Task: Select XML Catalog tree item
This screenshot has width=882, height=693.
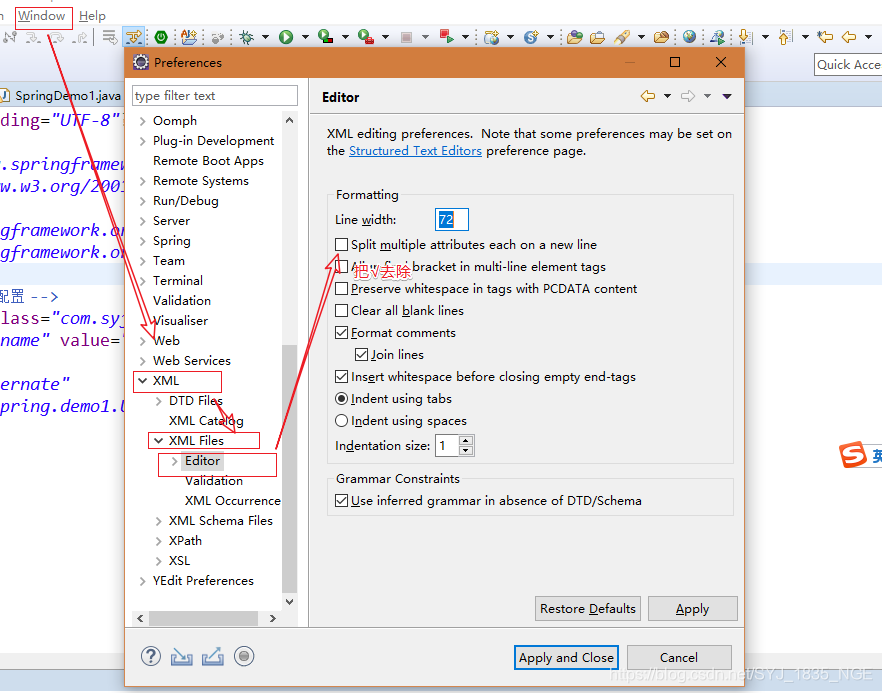Action: coord(206,421)
